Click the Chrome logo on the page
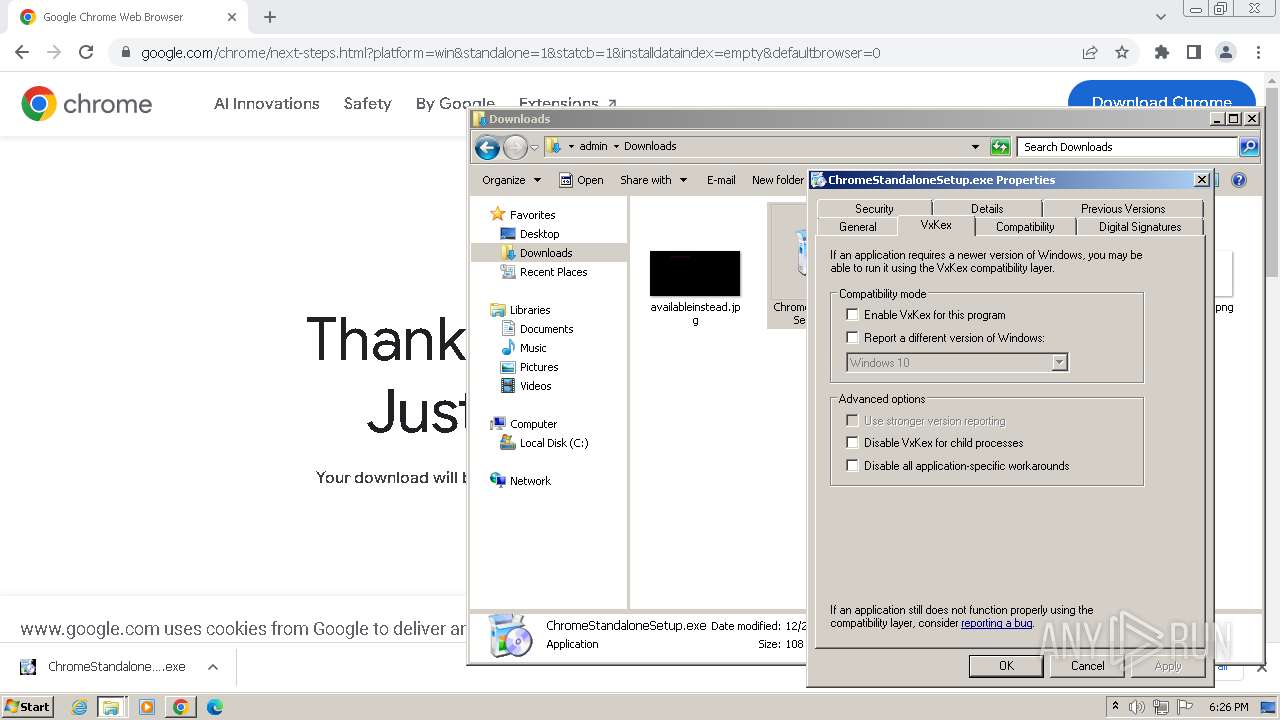 87,103
